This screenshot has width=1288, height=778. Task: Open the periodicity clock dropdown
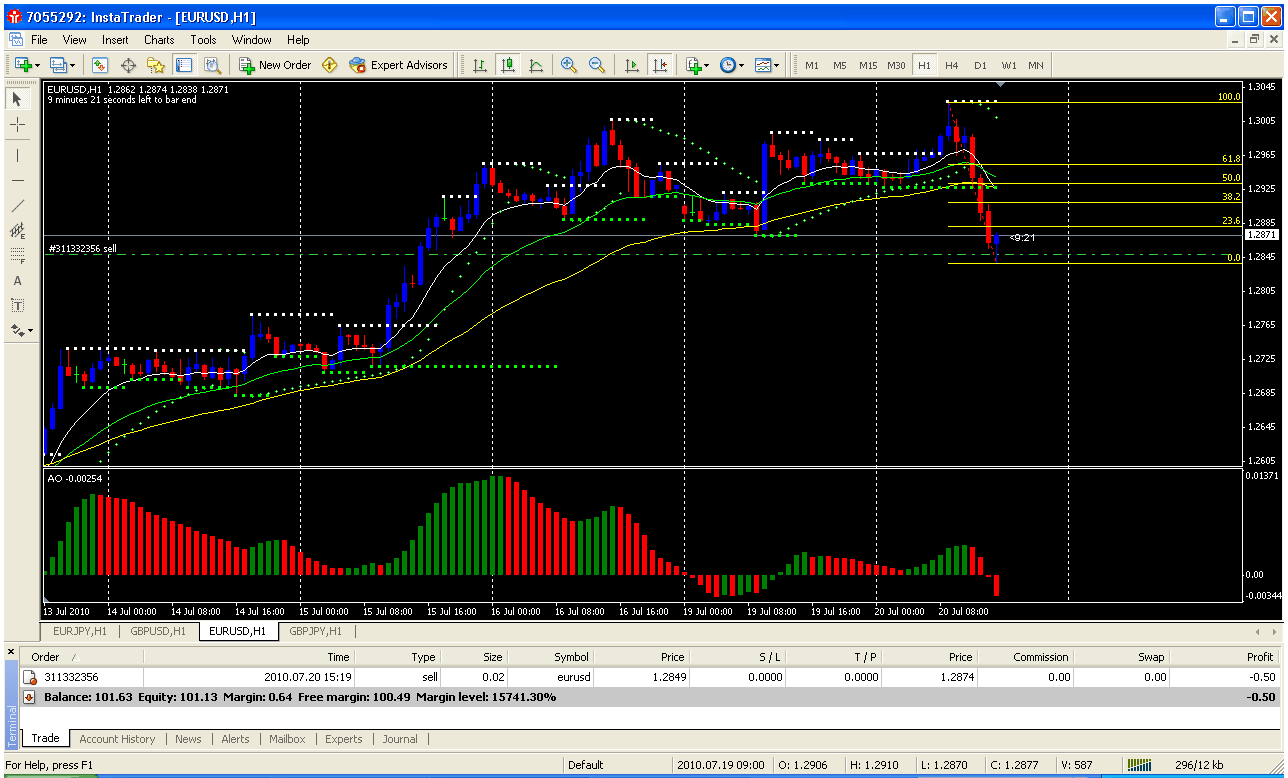point(731,65)
